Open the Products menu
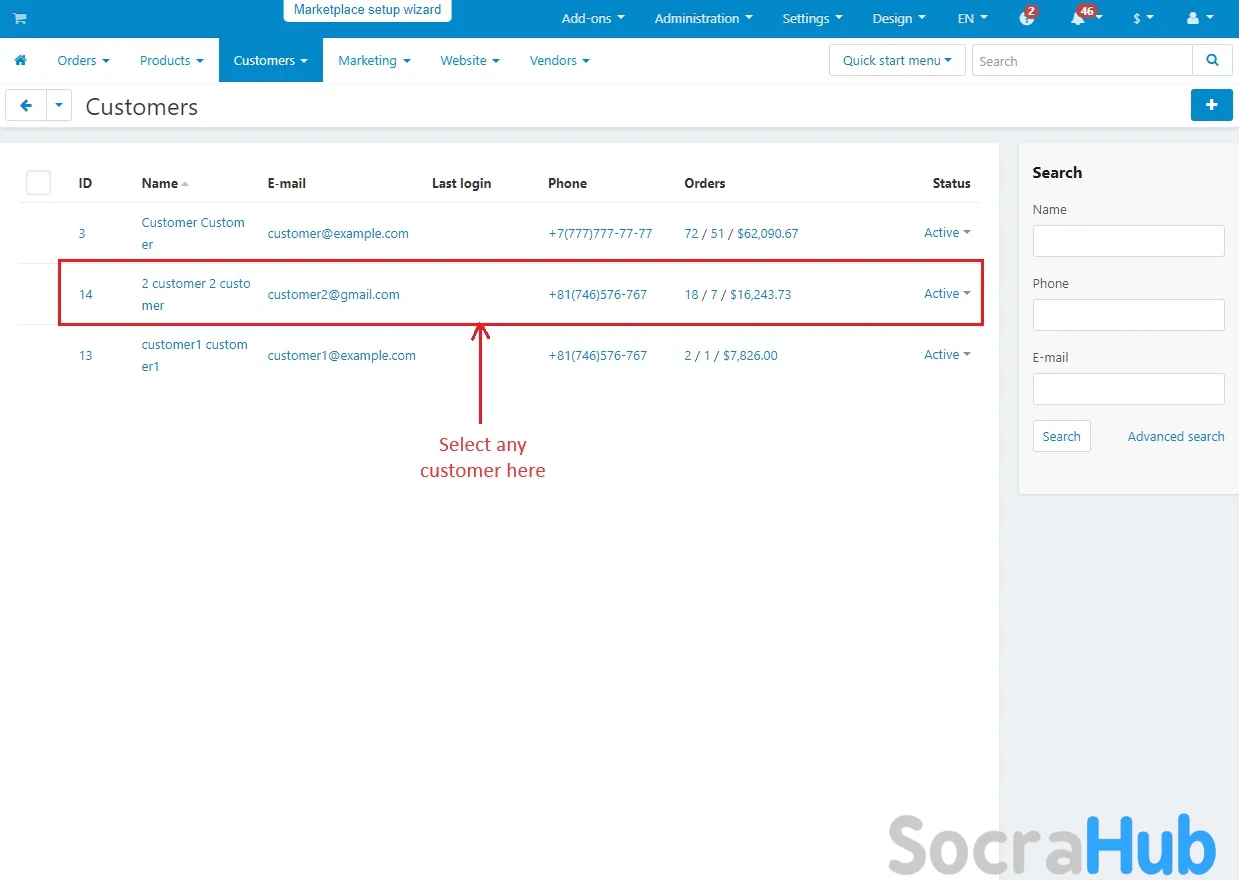Screen dimensions: 1239x880 pos(171,61)
